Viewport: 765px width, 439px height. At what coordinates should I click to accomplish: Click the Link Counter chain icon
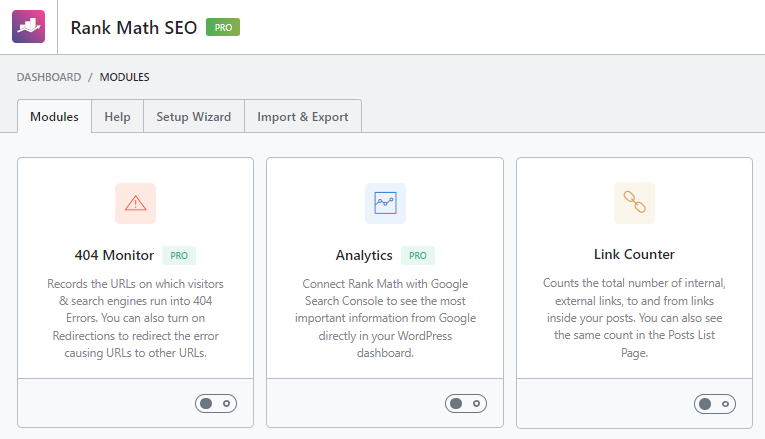[634, 203]
